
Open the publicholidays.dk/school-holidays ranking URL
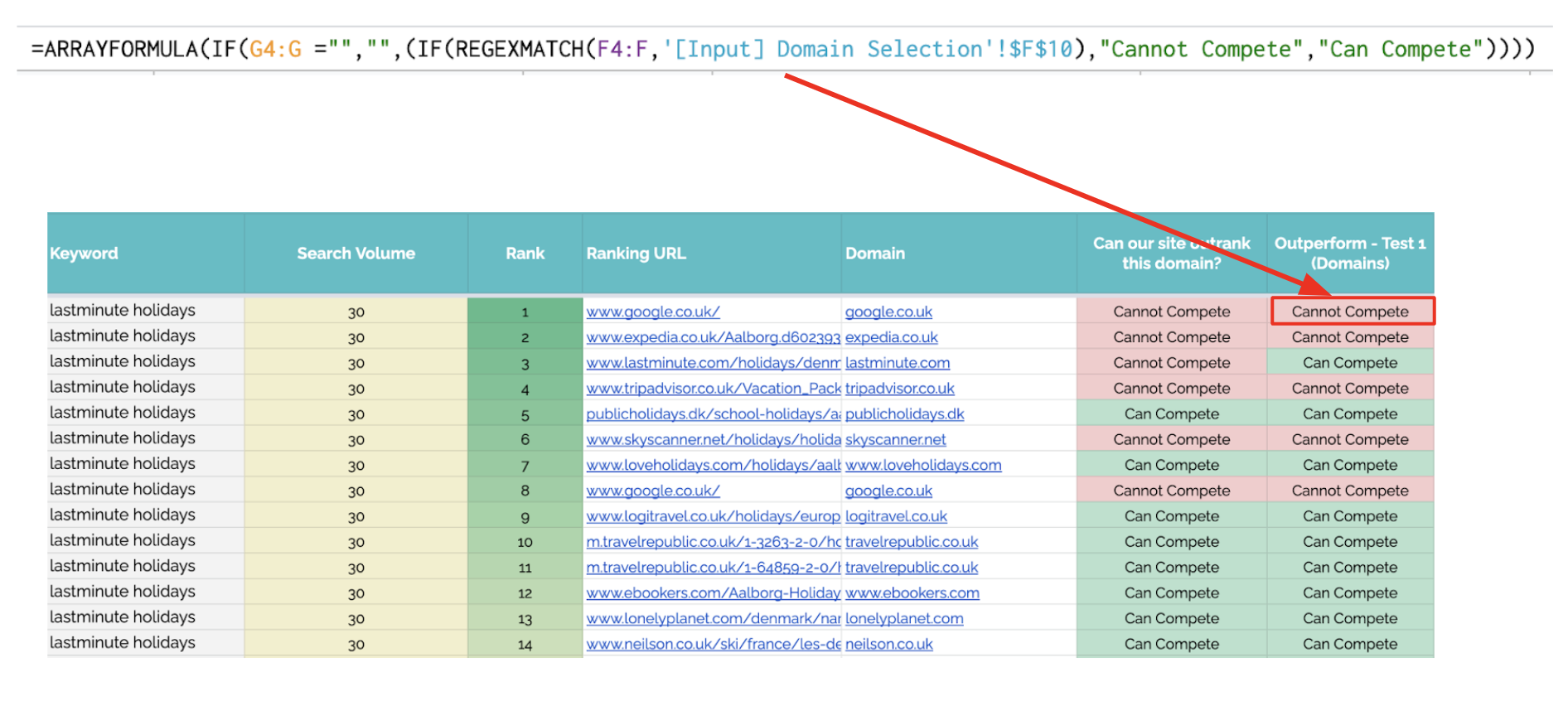click(712, 414)
